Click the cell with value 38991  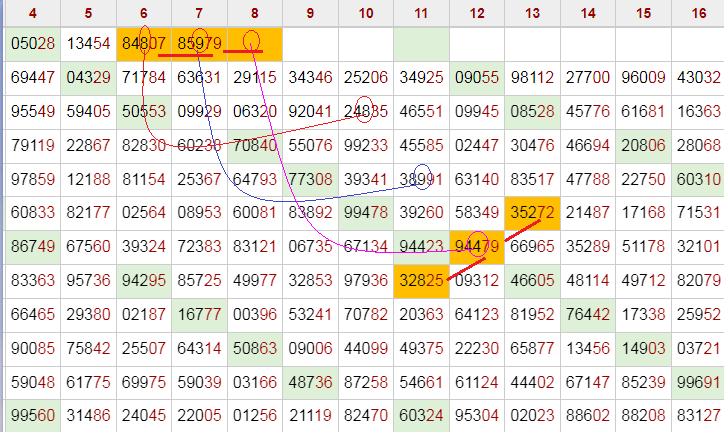tap(421, 178)
